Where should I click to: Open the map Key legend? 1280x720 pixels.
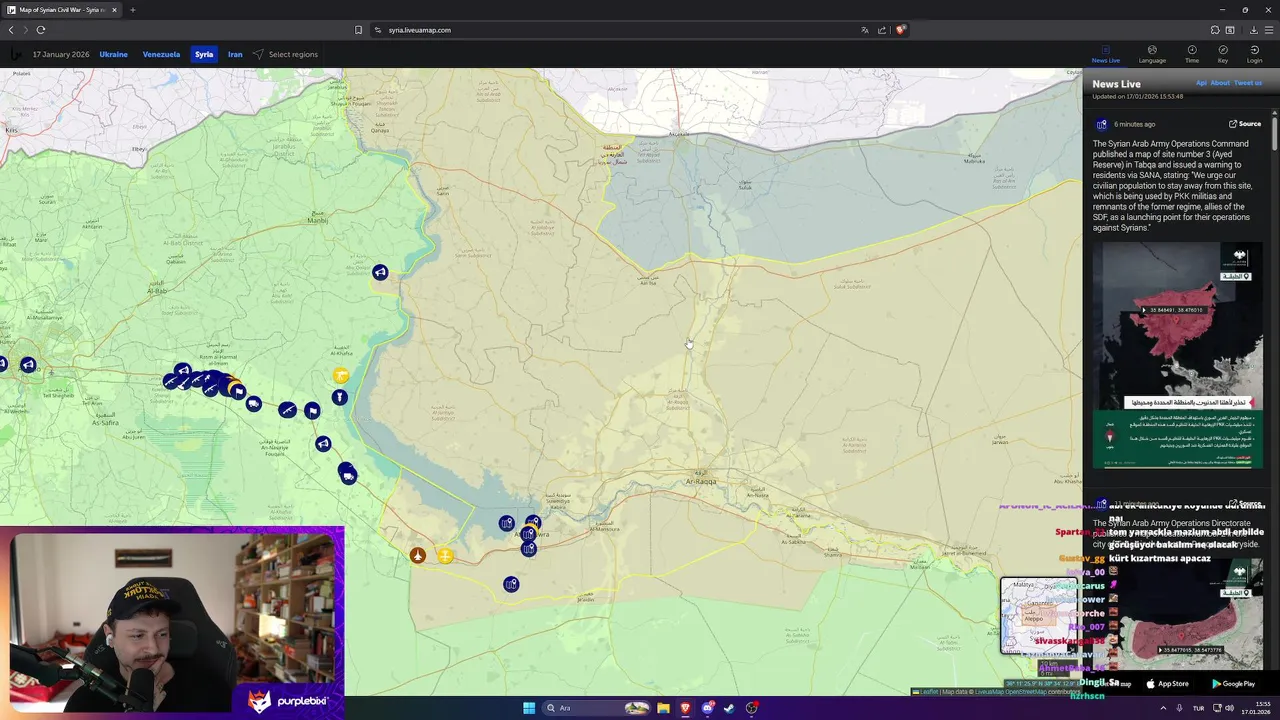pos(1223,54)
